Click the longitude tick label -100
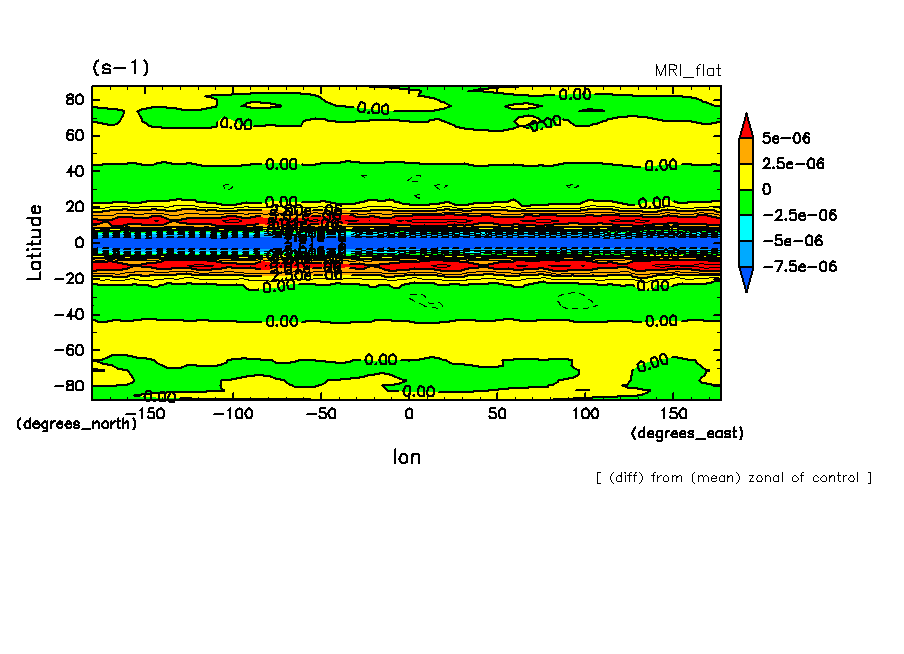Viewport: 904px width, 654px height. [233, 414]
